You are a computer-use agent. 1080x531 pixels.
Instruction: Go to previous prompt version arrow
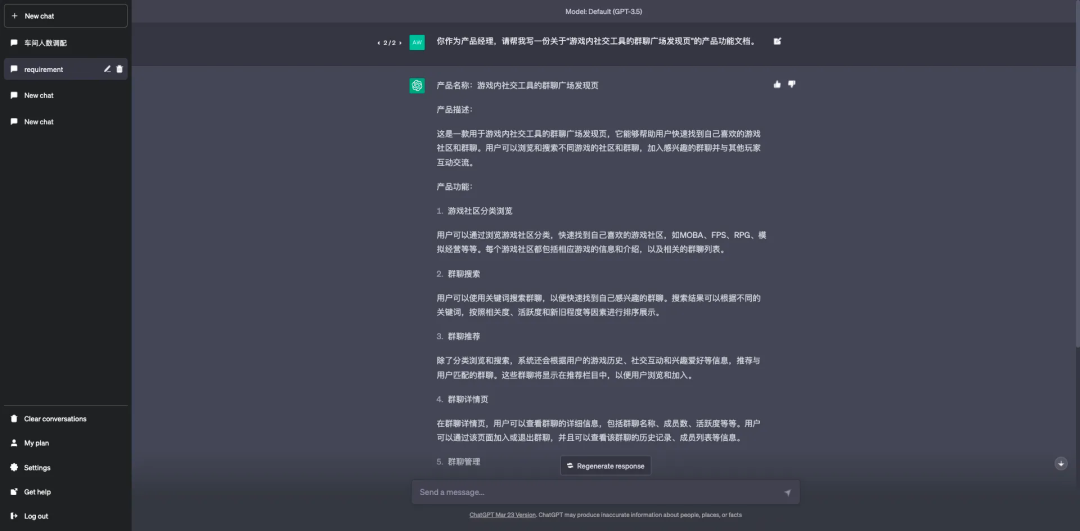379,43
